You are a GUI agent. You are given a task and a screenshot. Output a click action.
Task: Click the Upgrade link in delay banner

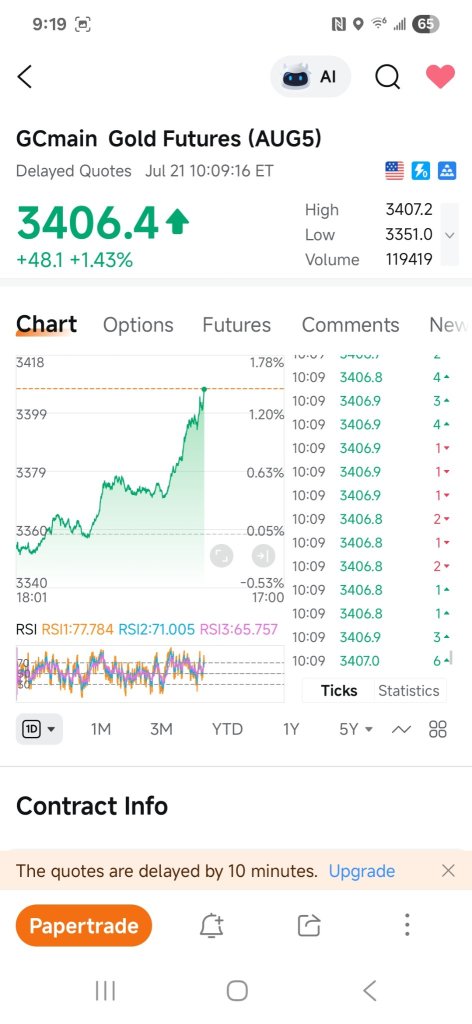(x=362, y=871)
